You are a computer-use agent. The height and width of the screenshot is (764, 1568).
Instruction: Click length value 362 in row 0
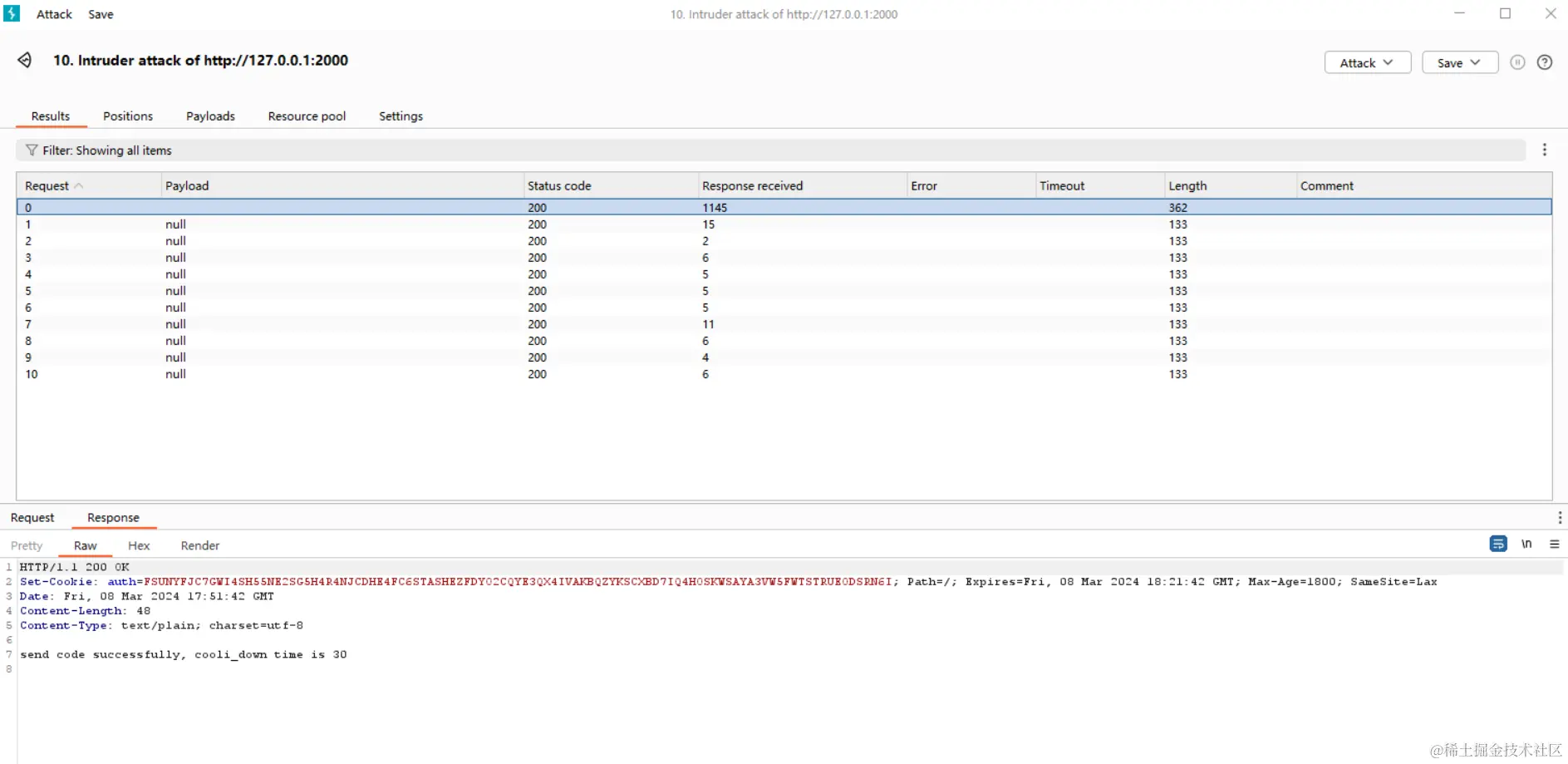tap(1177, 207)
